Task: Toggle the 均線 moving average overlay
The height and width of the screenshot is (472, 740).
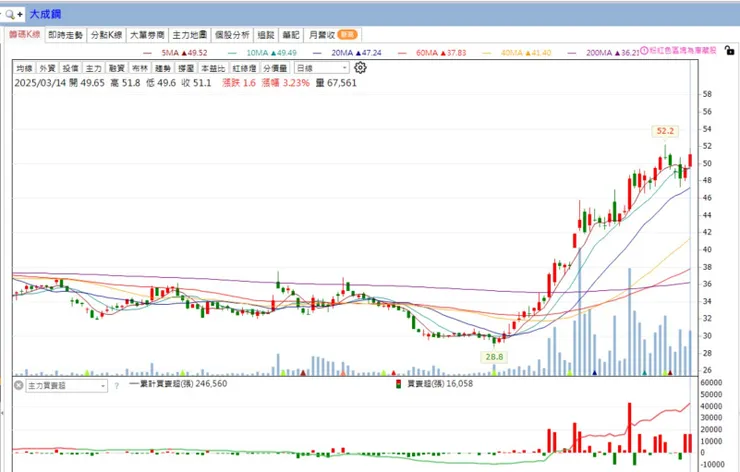Action: pos(24,68)
